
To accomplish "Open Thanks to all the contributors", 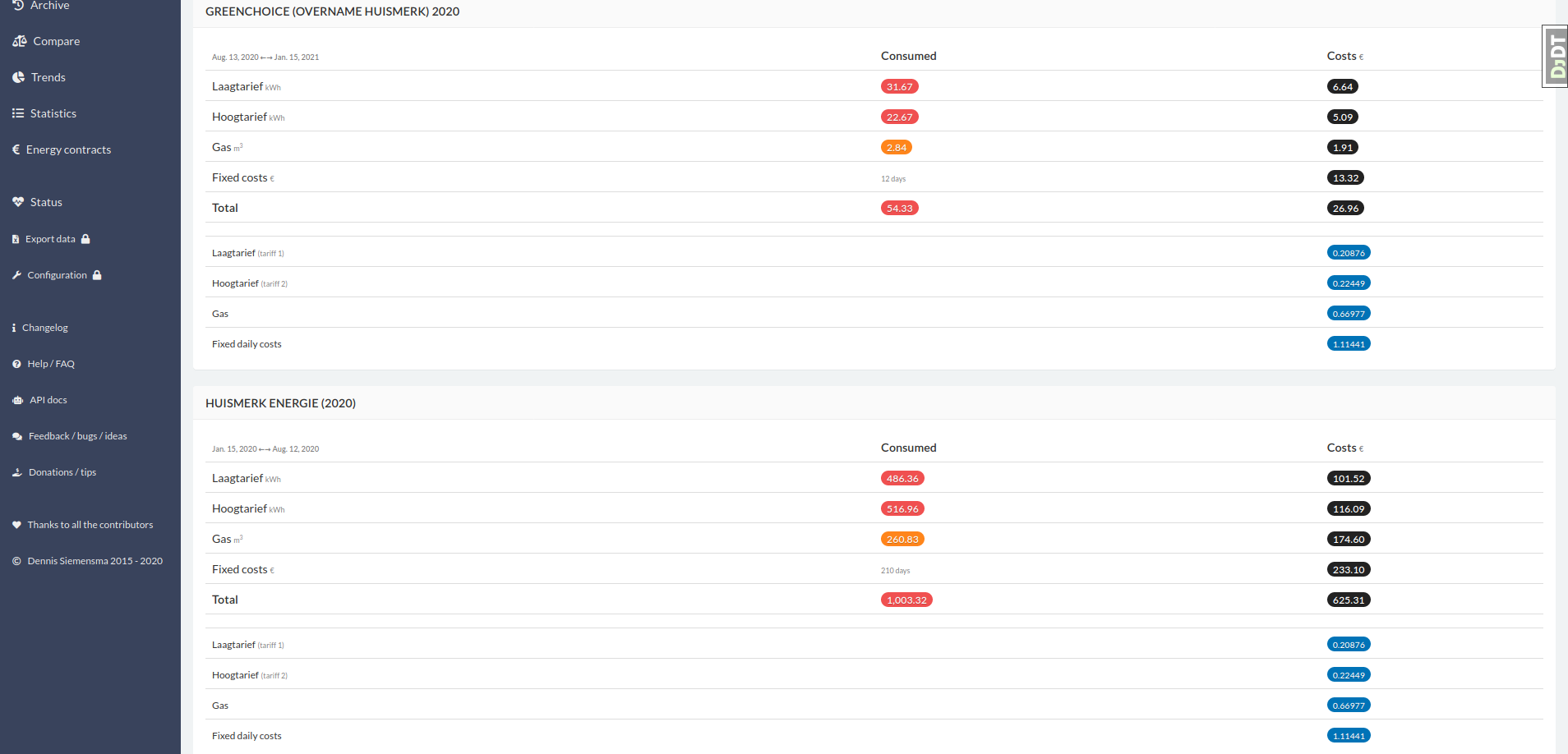I will [90, 525].
